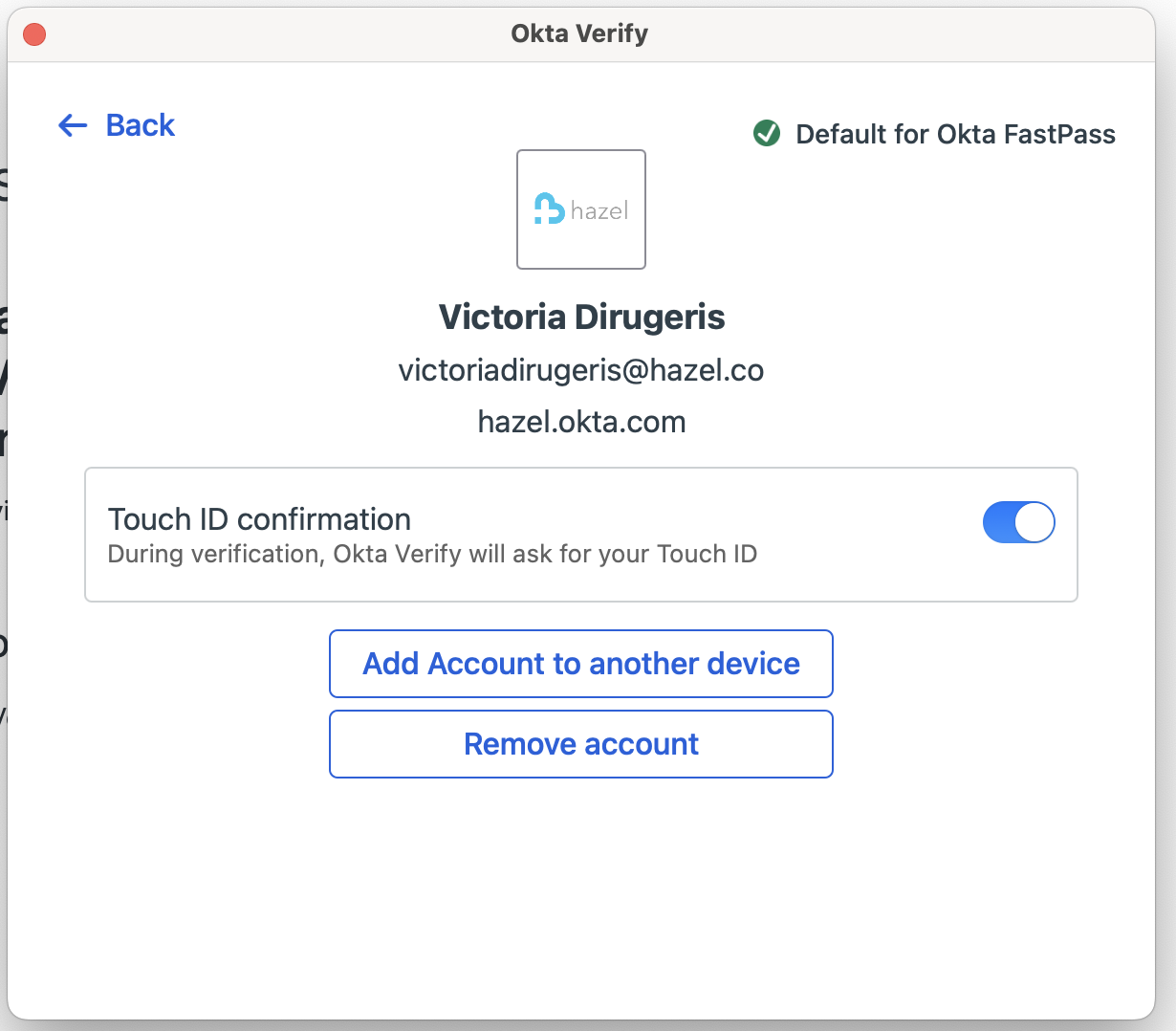Disable the Touch ID confirmation toggle
This screenshot has width=1176, height=1031.
pos(1018,522)
